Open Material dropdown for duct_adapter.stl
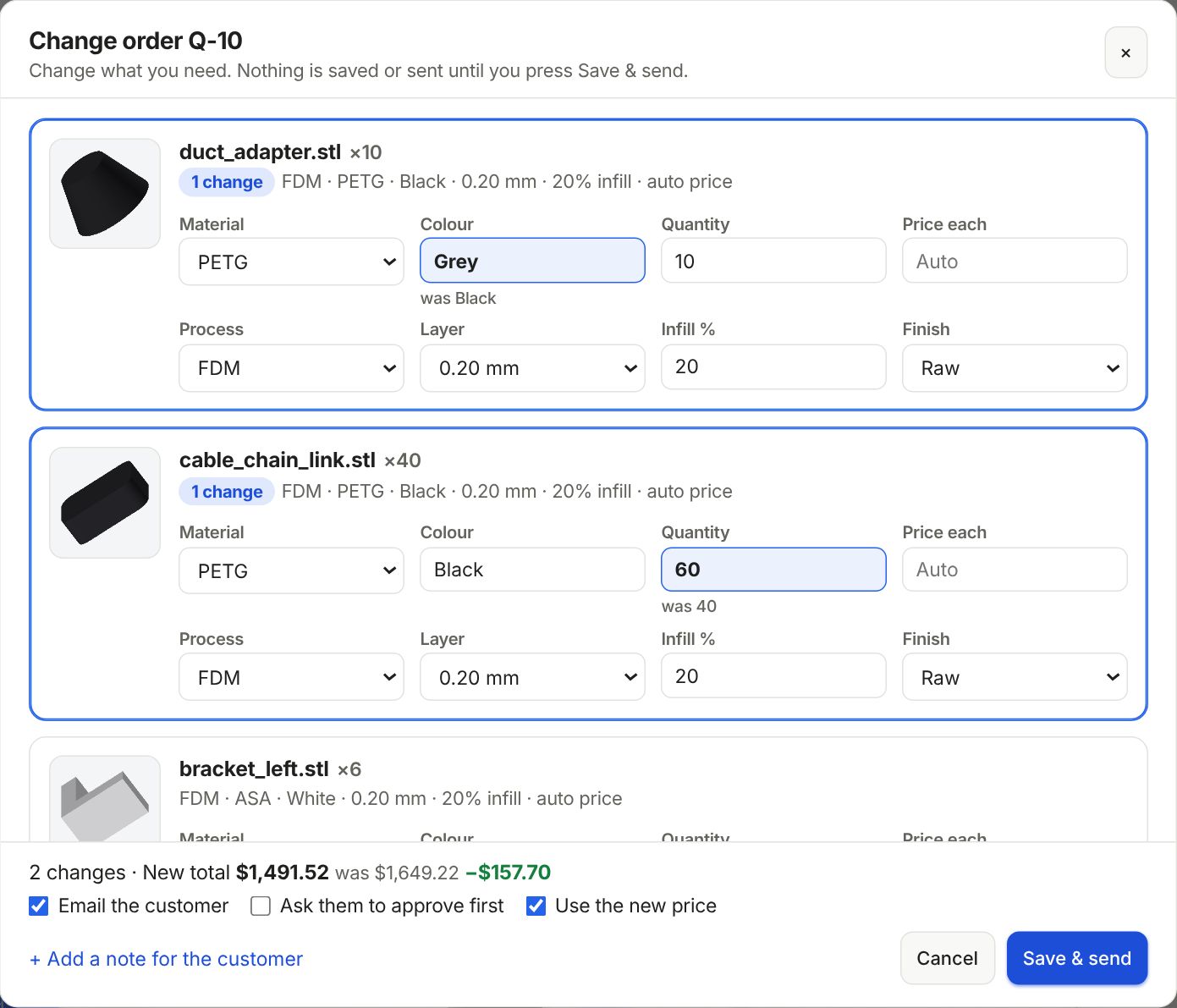 point(291,262)
